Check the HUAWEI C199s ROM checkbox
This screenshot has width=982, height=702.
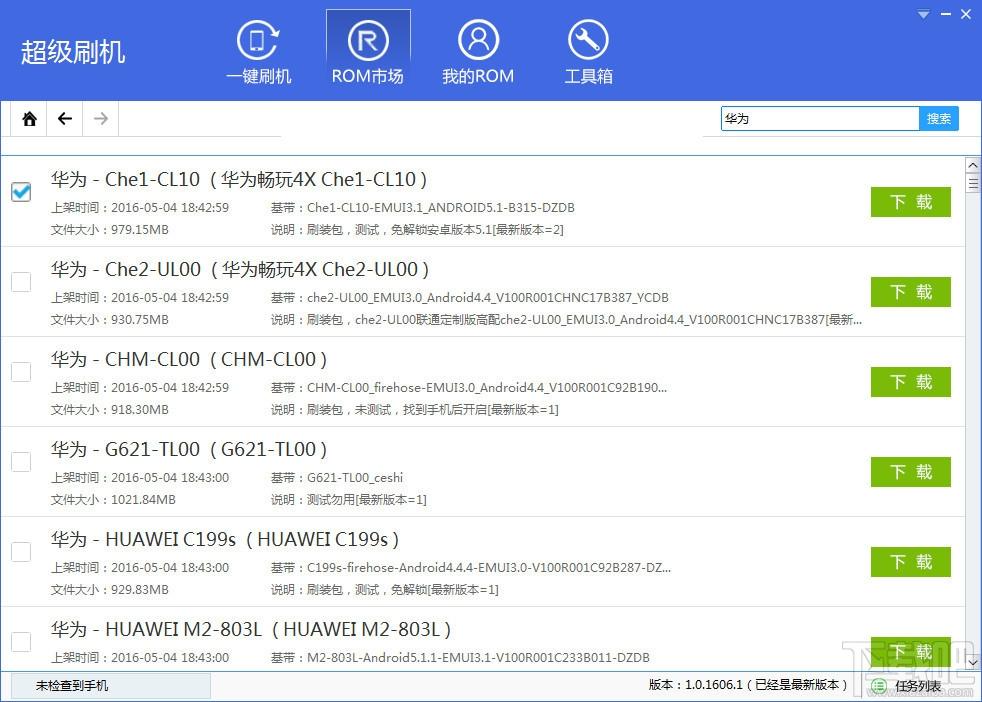point(21,552)
